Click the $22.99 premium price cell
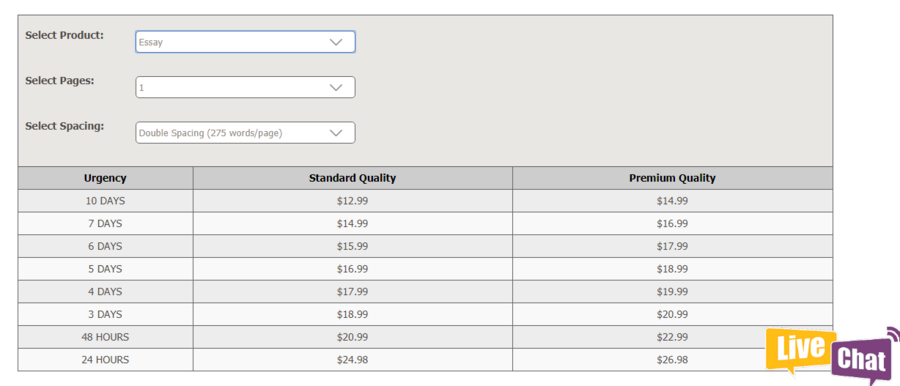Screen dimensions: 900x386 (x=672, y=337)
